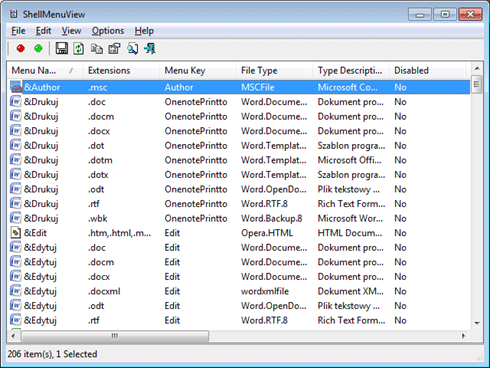This screenshot has height=368, width=490.
Task: Sort by the Extensions column header
Action: pos(121,70)
